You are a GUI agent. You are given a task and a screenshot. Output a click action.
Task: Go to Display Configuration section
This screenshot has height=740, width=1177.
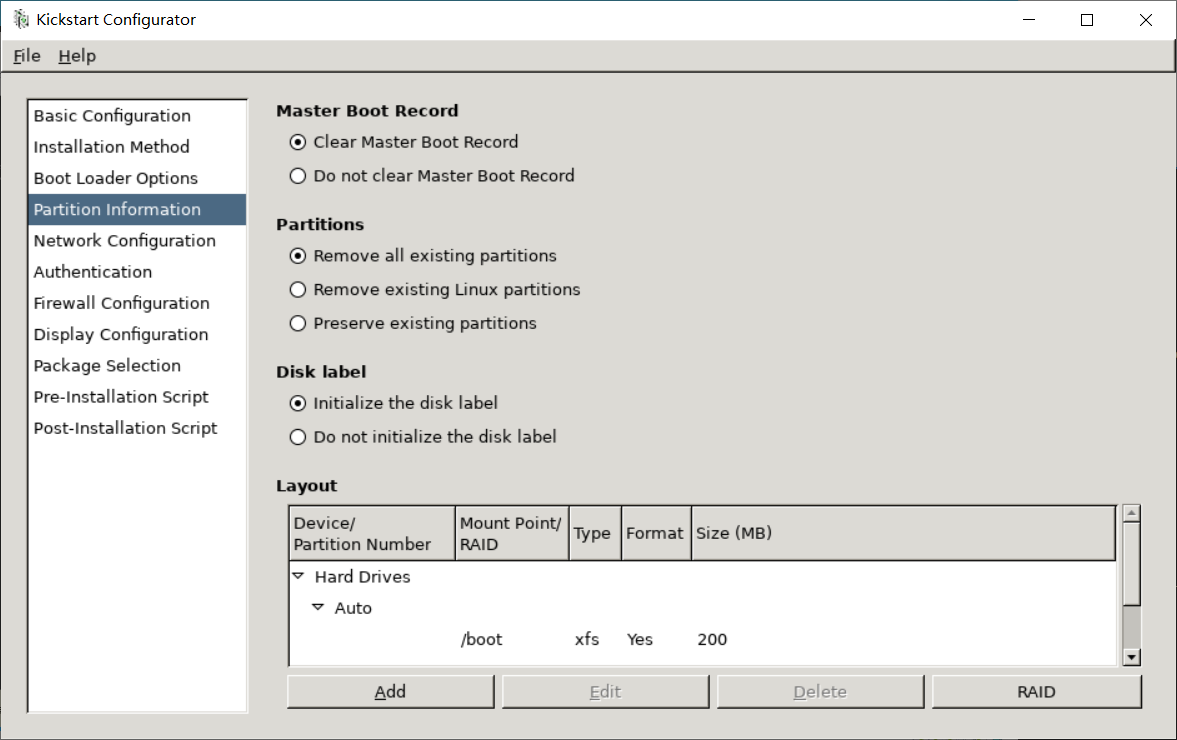coord(137,335)
